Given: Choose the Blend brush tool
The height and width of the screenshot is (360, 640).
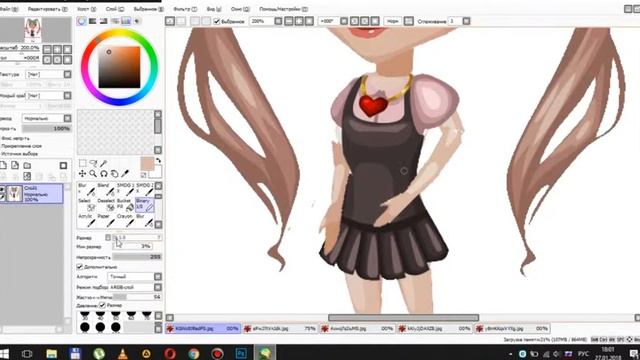Looking at the screenshot, I should (x=106, y=189).
